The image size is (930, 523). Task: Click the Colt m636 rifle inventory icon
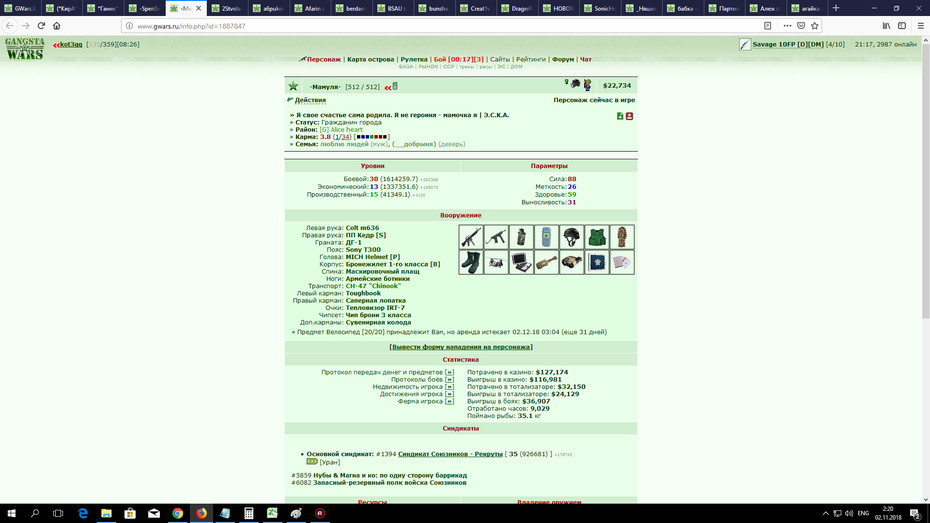coord(471,237)
